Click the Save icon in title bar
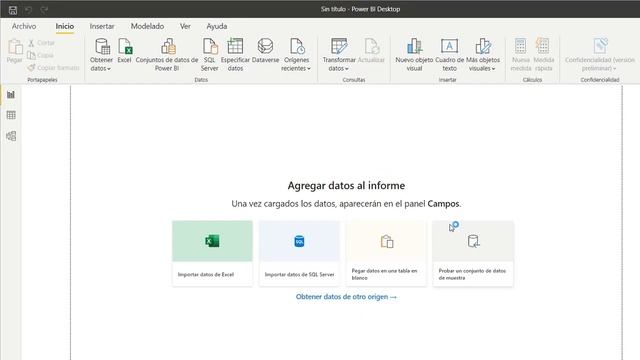 13,10
